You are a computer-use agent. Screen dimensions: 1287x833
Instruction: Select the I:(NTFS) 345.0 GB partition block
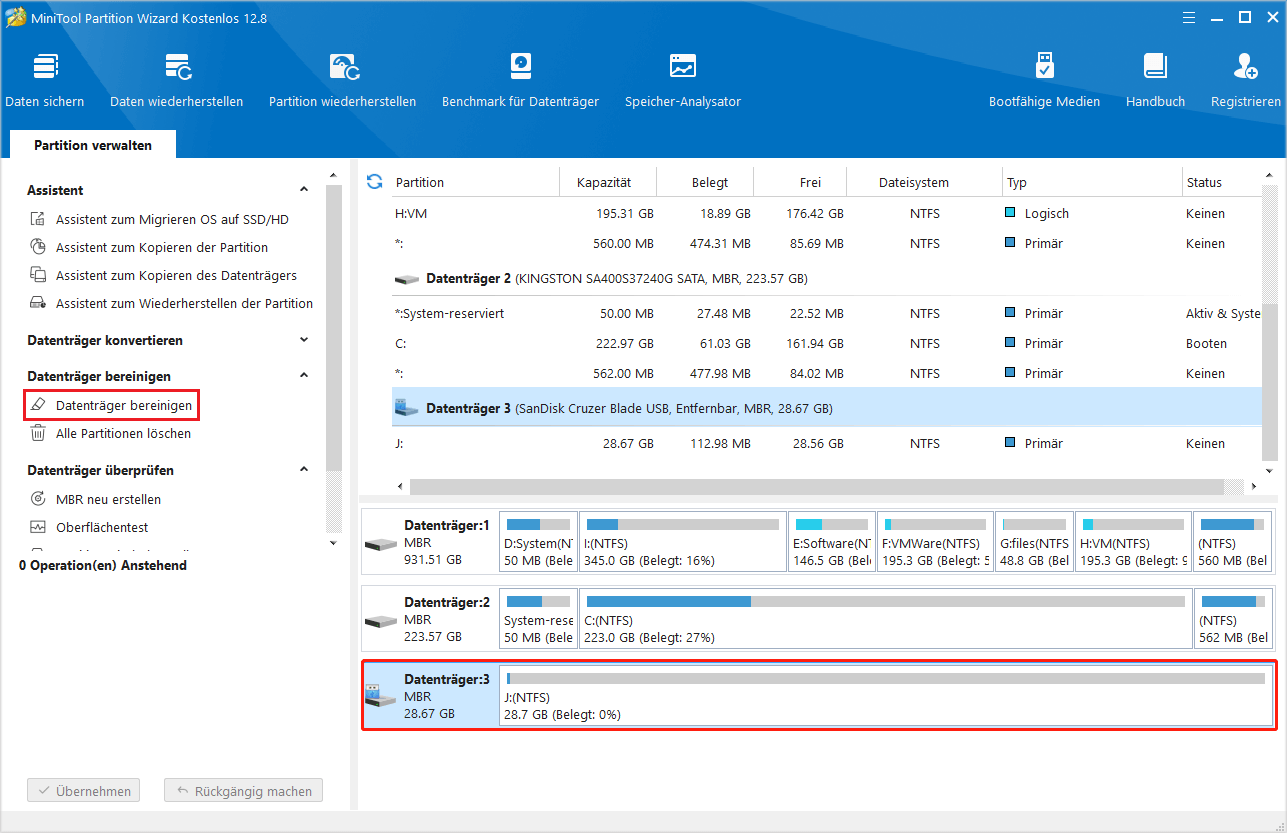coord(683,542)
